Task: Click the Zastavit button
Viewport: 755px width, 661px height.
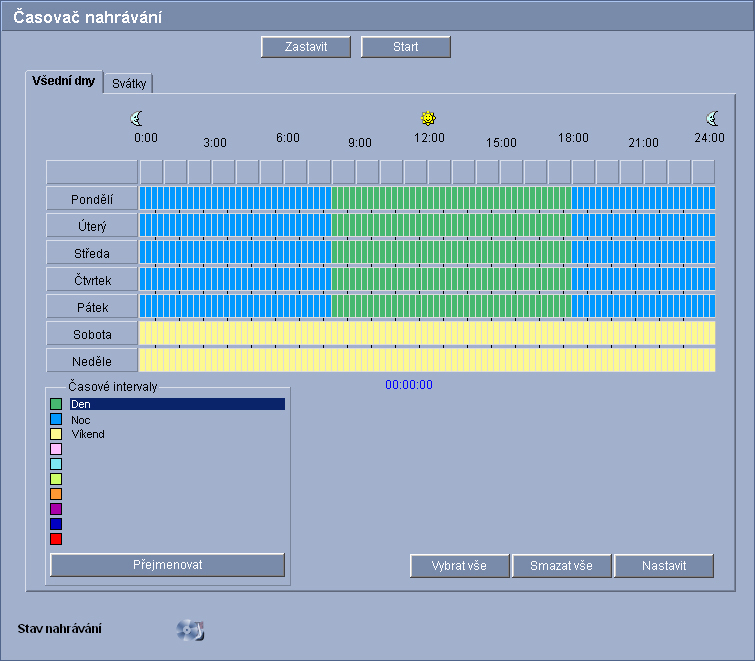Action: pyautogui.click(x=306, y=47)
